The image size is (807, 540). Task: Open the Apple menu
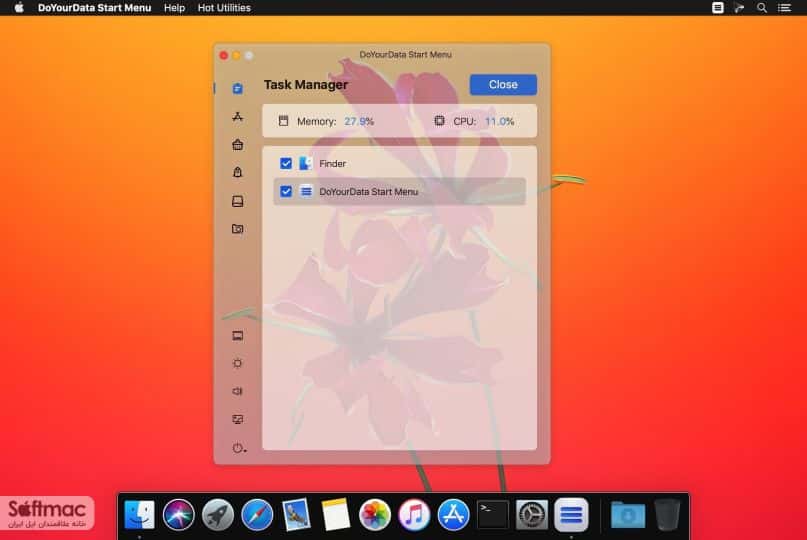19,8
